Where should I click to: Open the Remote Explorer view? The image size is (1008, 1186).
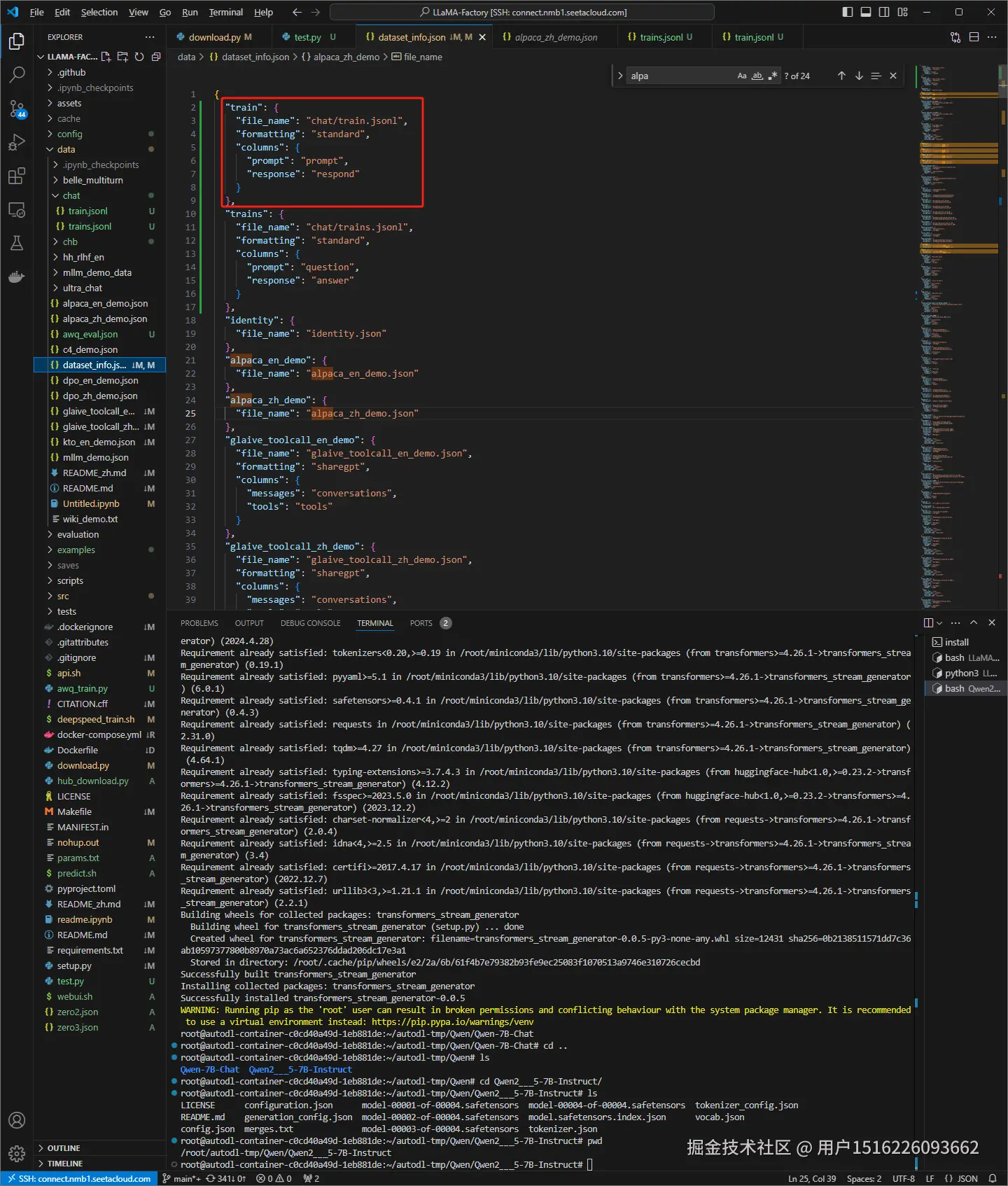tap(17, 209)
